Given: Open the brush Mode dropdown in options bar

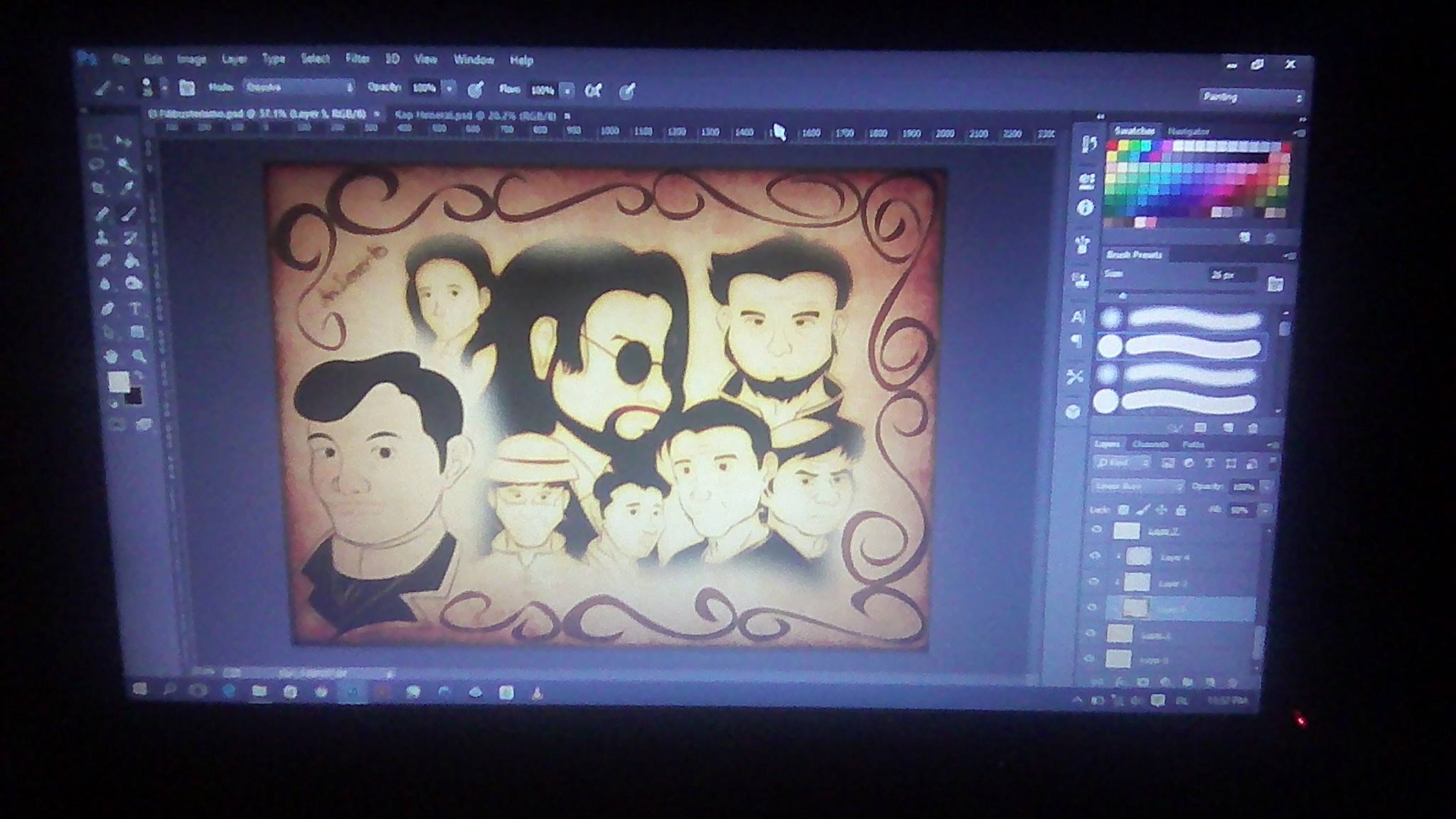Looking at the screenshot, I should click(299, 87).
